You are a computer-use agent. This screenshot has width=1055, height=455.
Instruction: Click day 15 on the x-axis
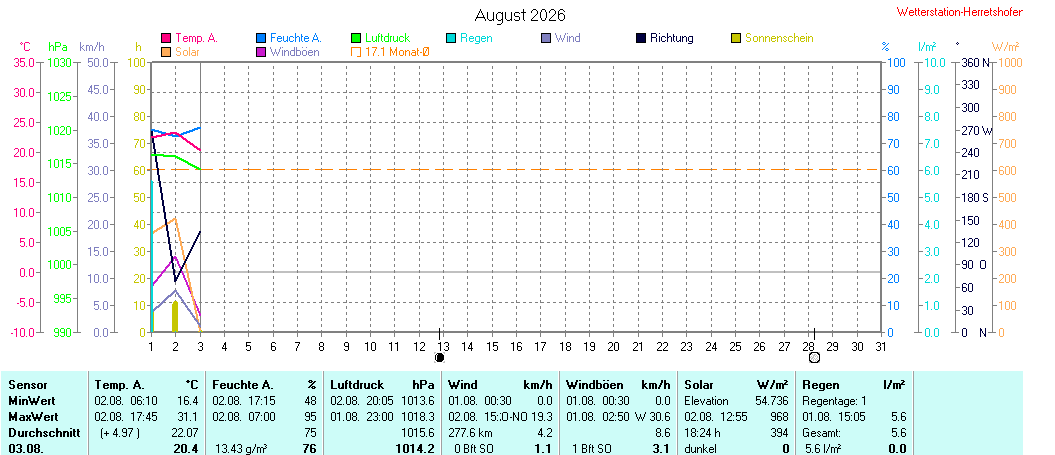click(x=492, y=347)
